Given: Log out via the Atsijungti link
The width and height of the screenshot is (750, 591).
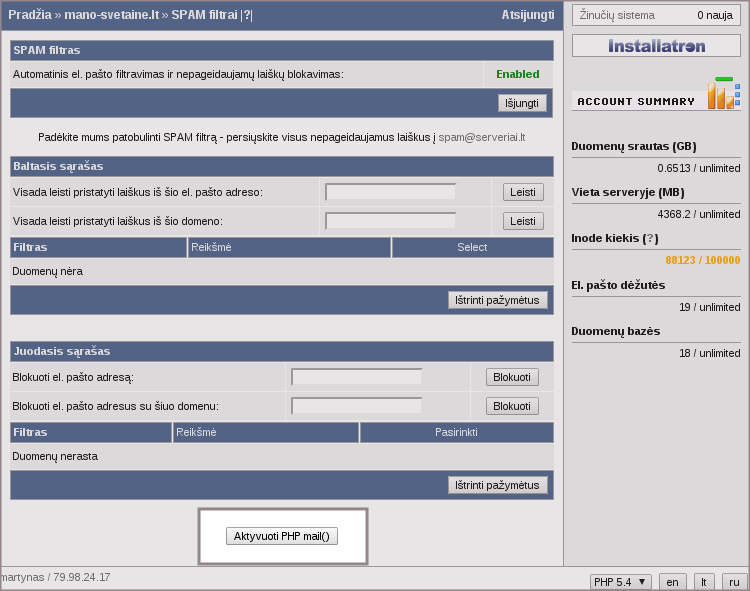Looking at the screenshot, I should (x=527, y=15).
